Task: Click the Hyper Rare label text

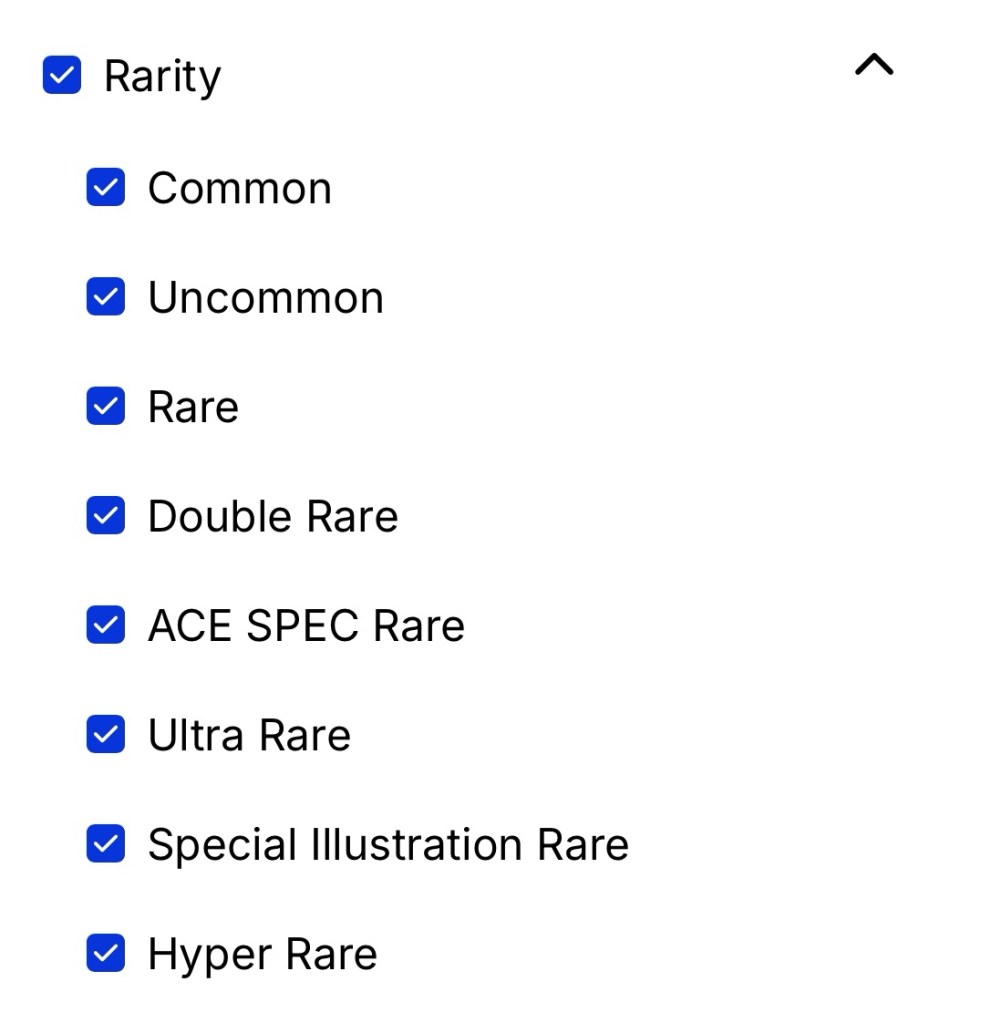Action: coord(262,955)
